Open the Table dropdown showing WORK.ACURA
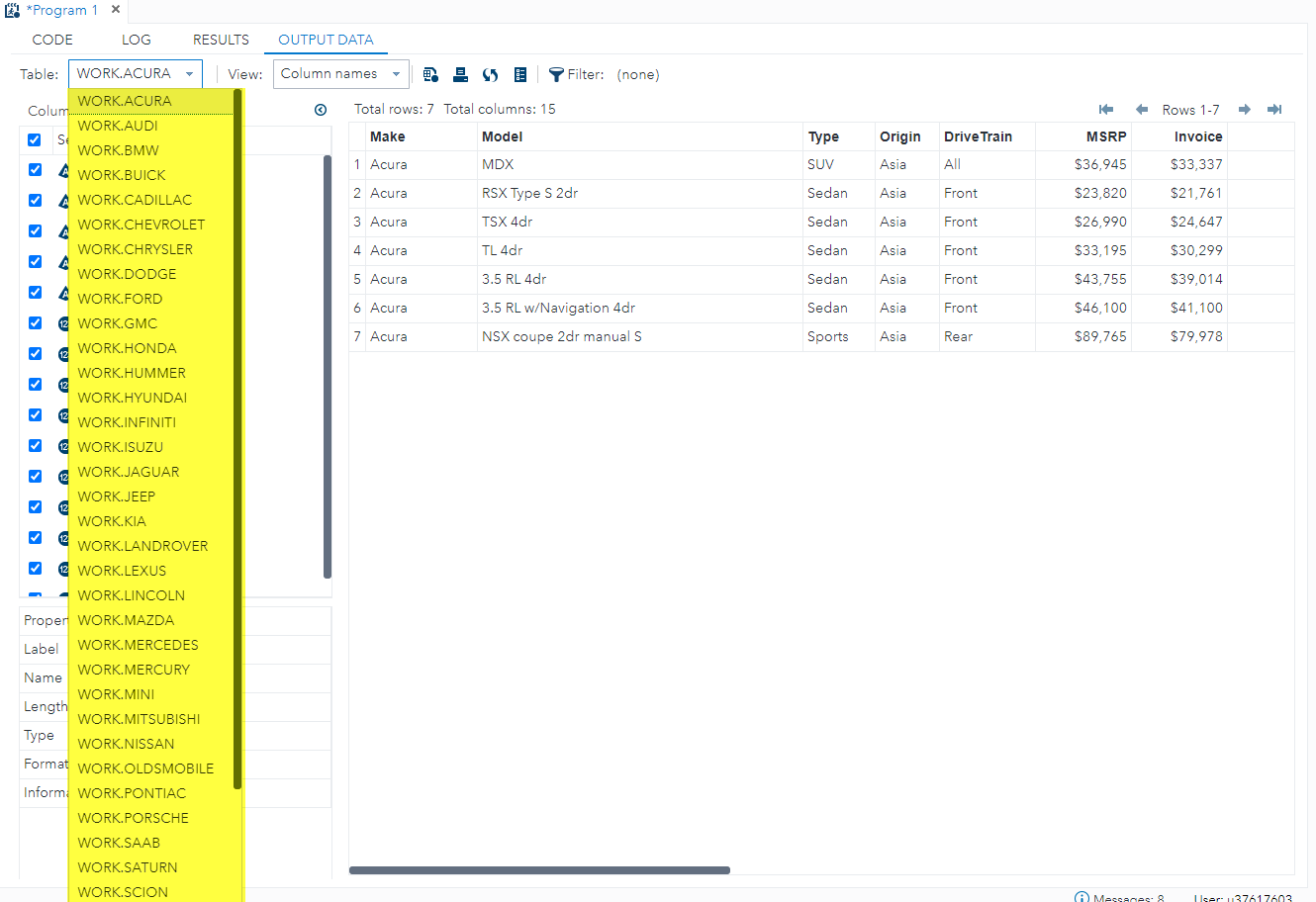Image resolution: width=1316 pixels, height=902 pixels. tap(136, 74)
